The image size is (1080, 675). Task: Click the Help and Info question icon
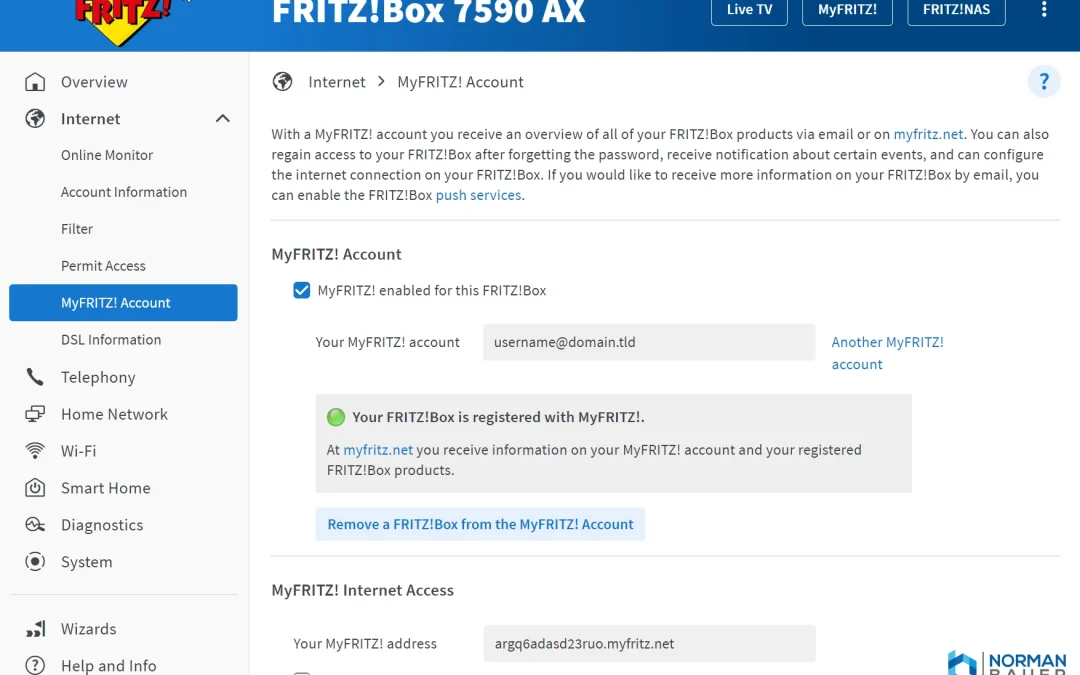(34, 665)
